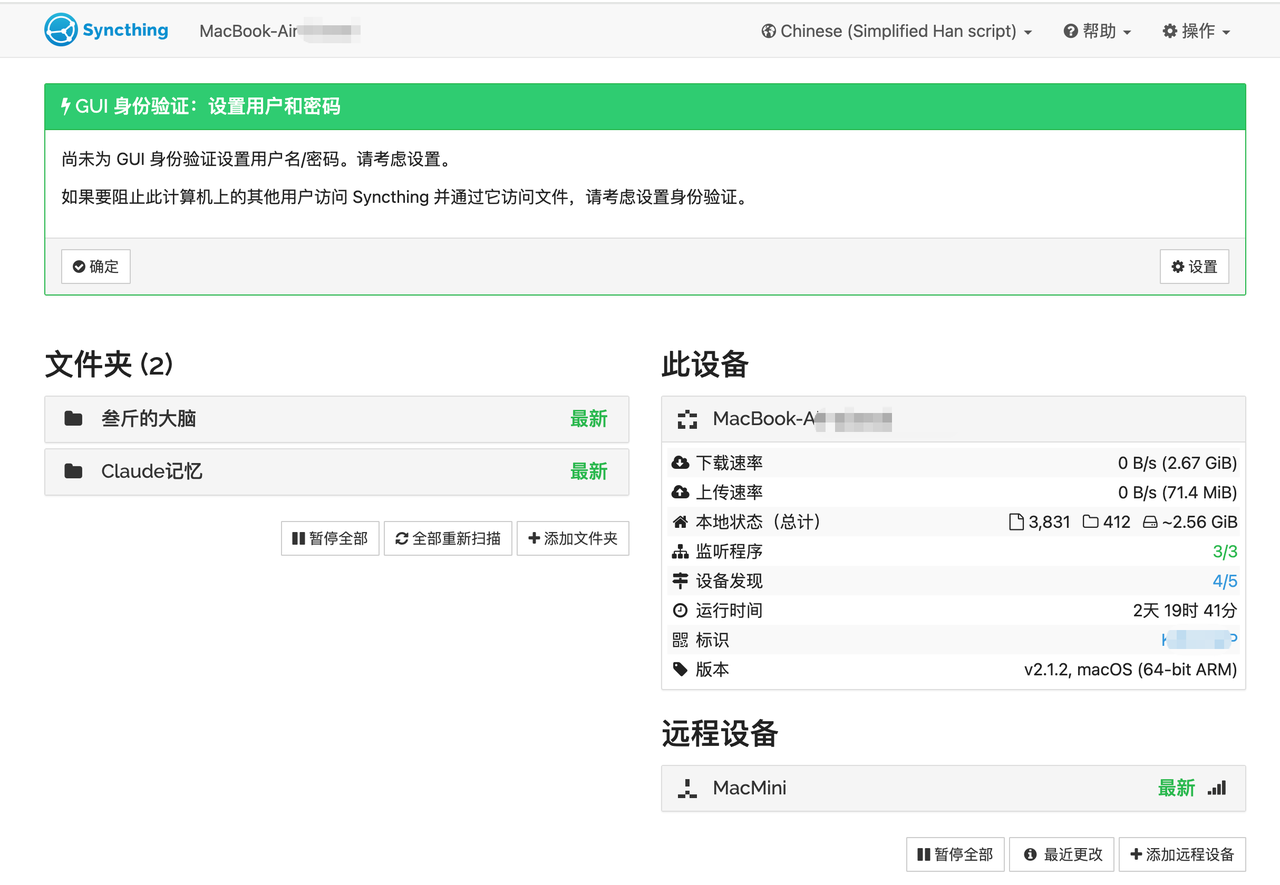This screenshot has width=1280, height=885.
Task: Collapse the MacBook-Air device panel header
Action: pyautogui.click(x=953, y=419)
